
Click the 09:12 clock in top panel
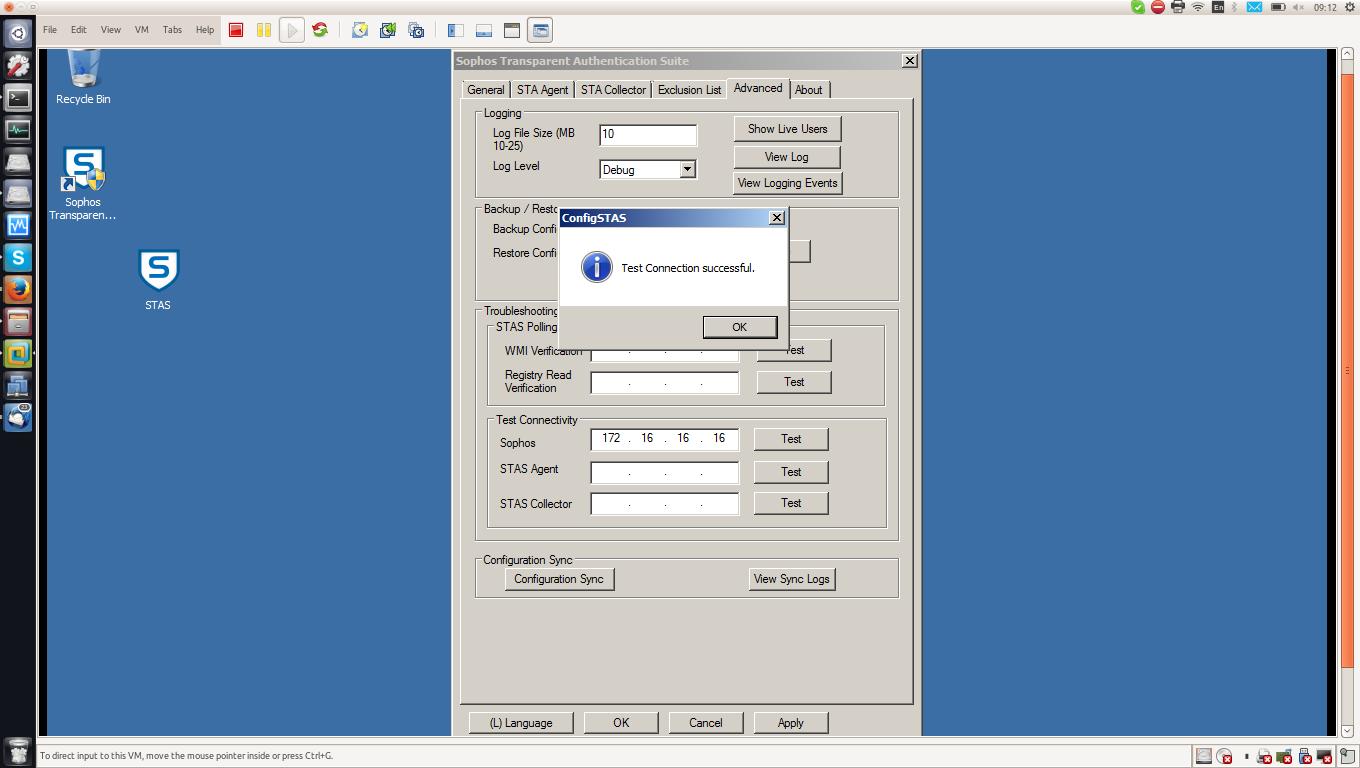[x=1325, y=7]
